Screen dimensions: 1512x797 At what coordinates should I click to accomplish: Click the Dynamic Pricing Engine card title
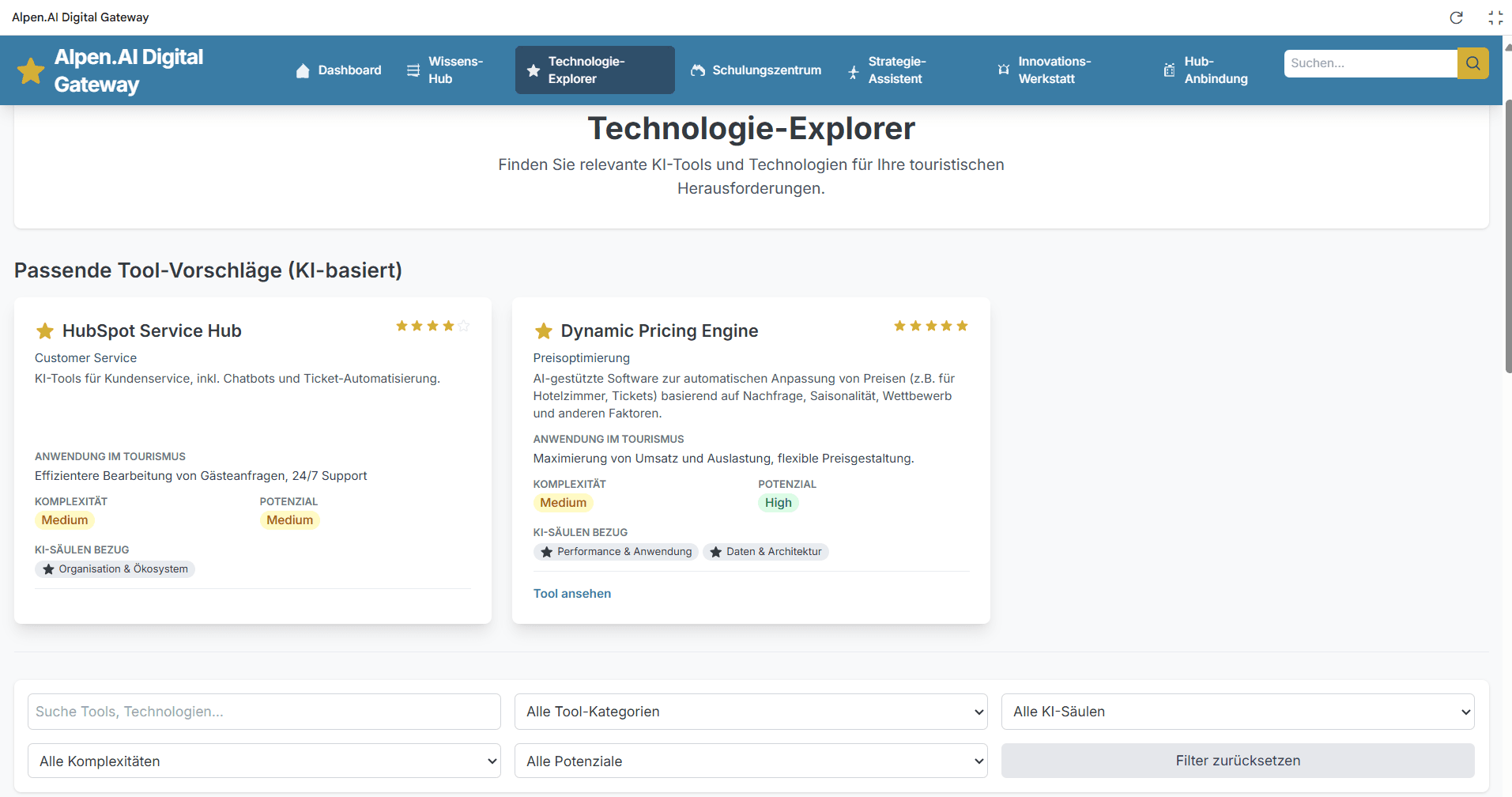(659, 331)
